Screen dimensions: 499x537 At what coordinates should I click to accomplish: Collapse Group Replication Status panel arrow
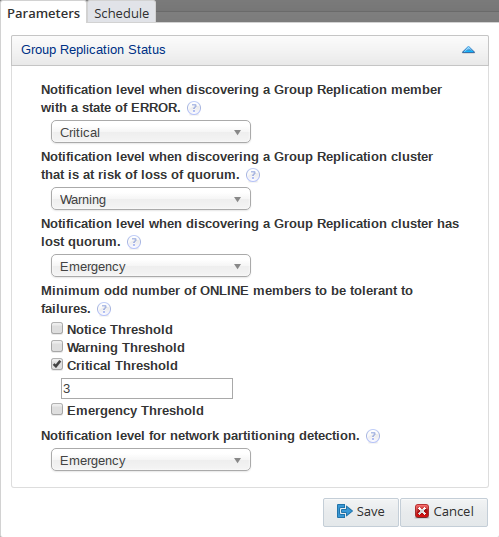click(468, 50)
